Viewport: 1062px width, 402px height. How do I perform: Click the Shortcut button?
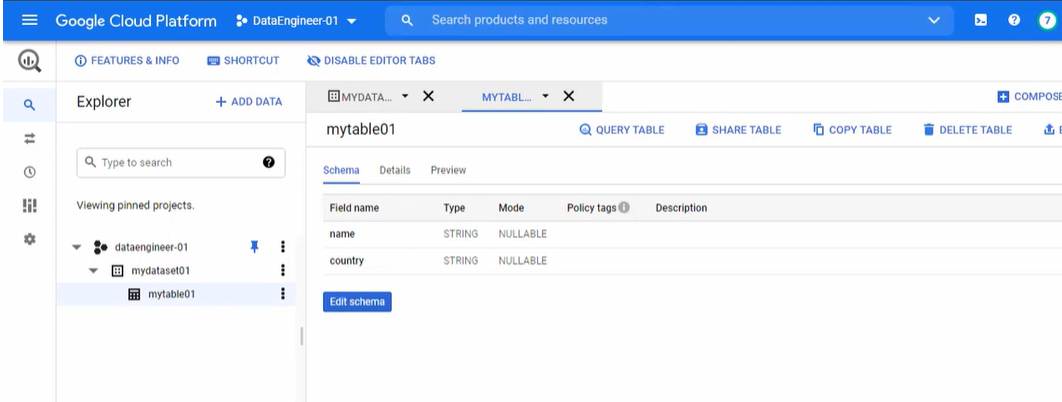243,61
